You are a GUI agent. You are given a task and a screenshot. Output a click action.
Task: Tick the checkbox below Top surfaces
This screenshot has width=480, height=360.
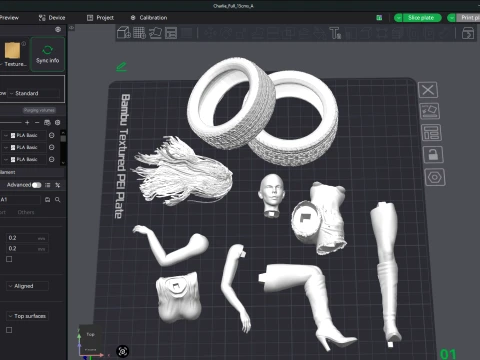click(9, 330)
